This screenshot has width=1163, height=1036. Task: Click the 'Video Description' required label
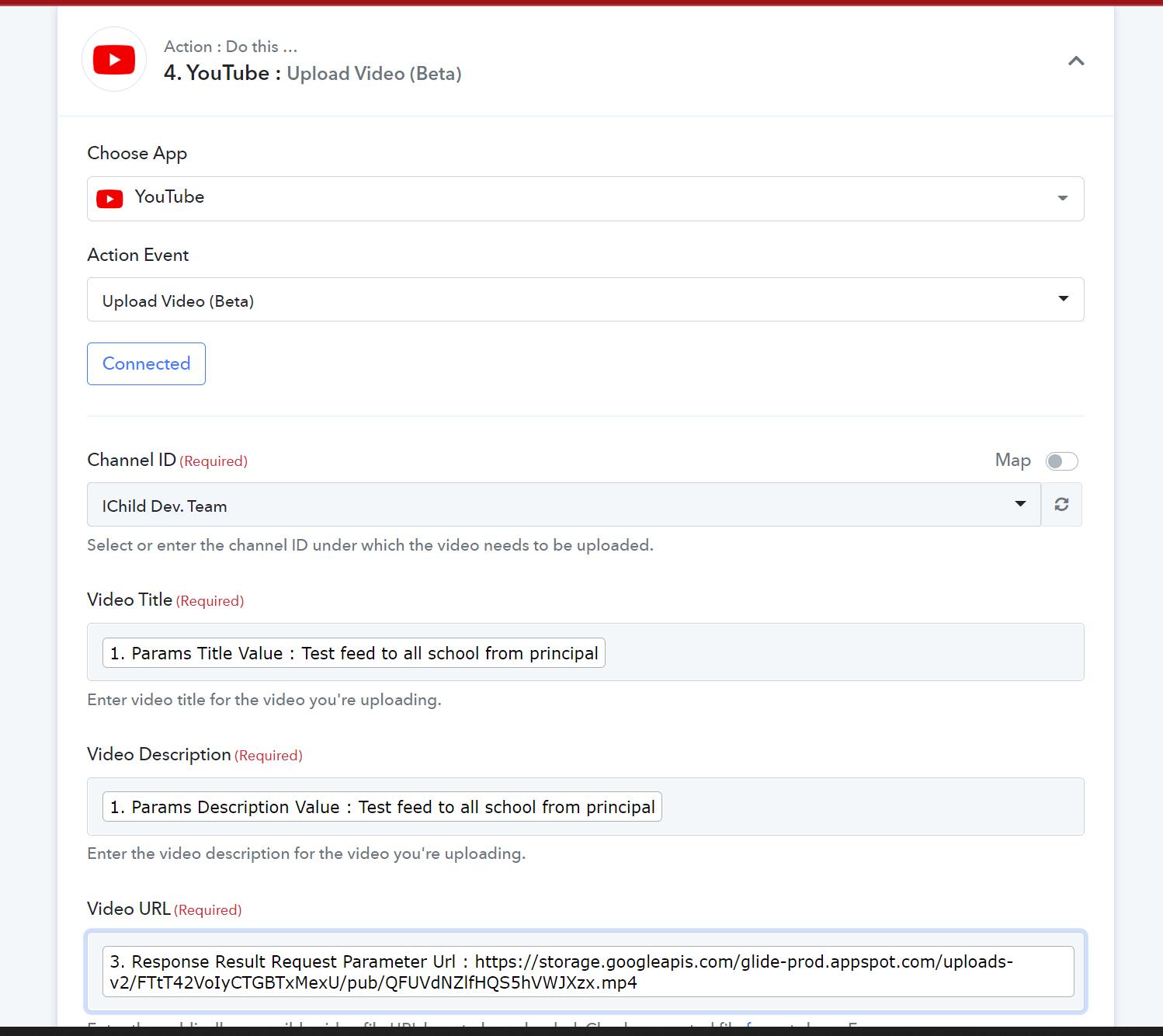click(x=195, y=755)
